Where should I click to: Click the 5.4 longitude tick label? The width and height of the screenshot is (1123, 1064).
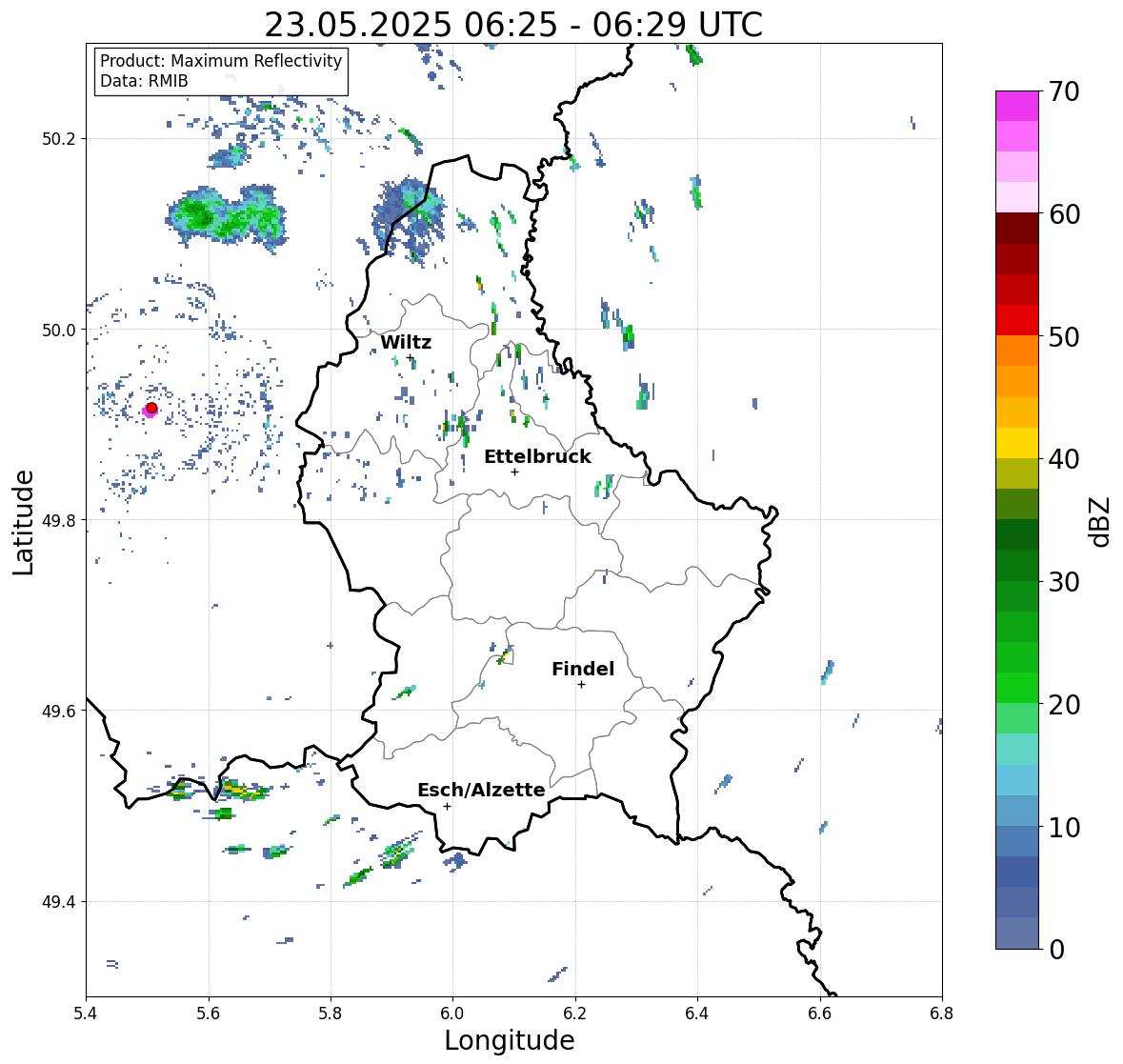coord(86,1013)
